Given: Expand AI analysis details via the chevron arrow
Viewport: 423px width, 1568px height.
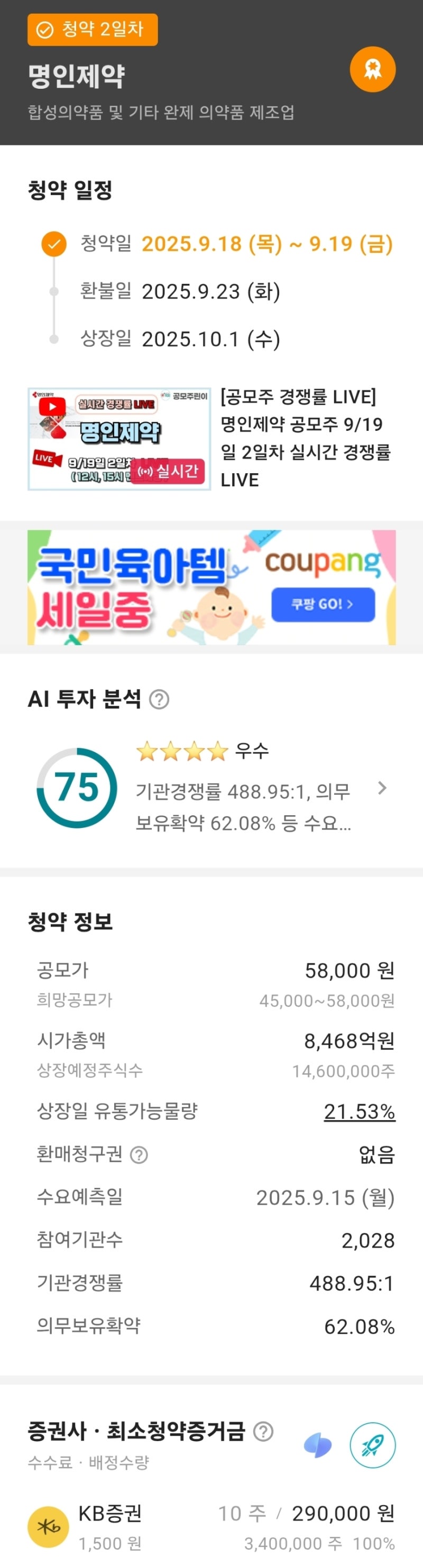Looking at the screenshot, I should (382, 788).
